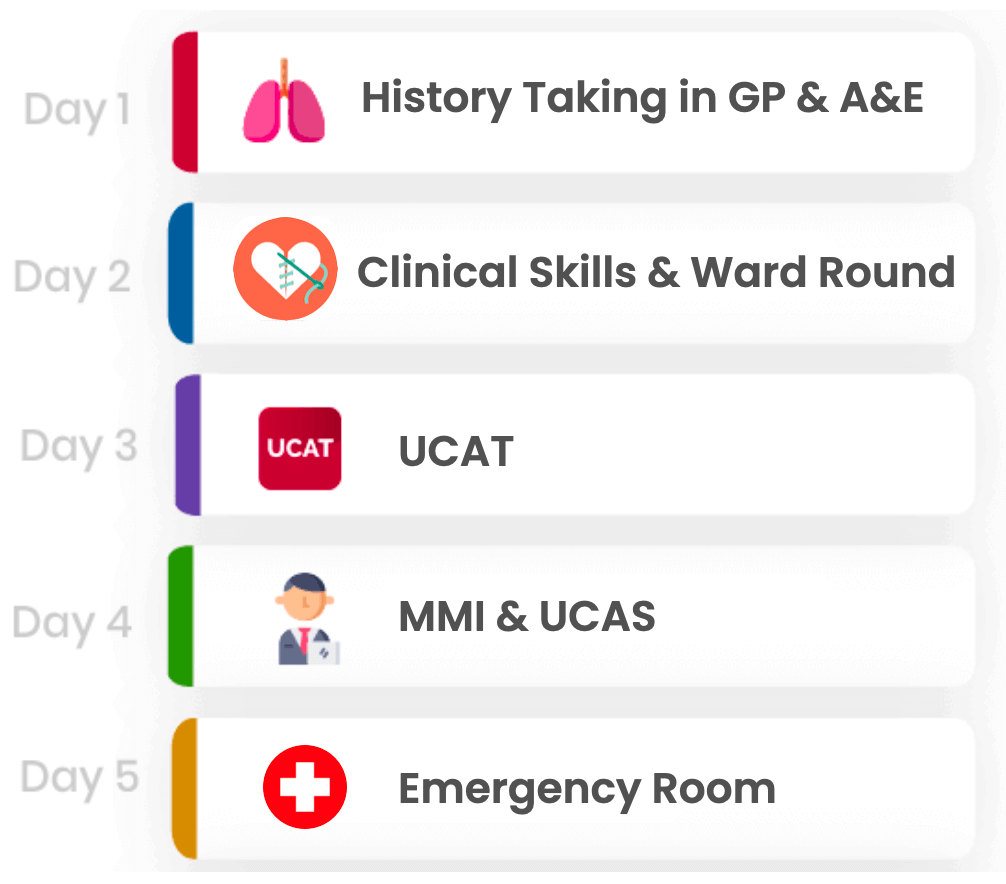Click the red color bar on Day 1 card

[185, 102]
